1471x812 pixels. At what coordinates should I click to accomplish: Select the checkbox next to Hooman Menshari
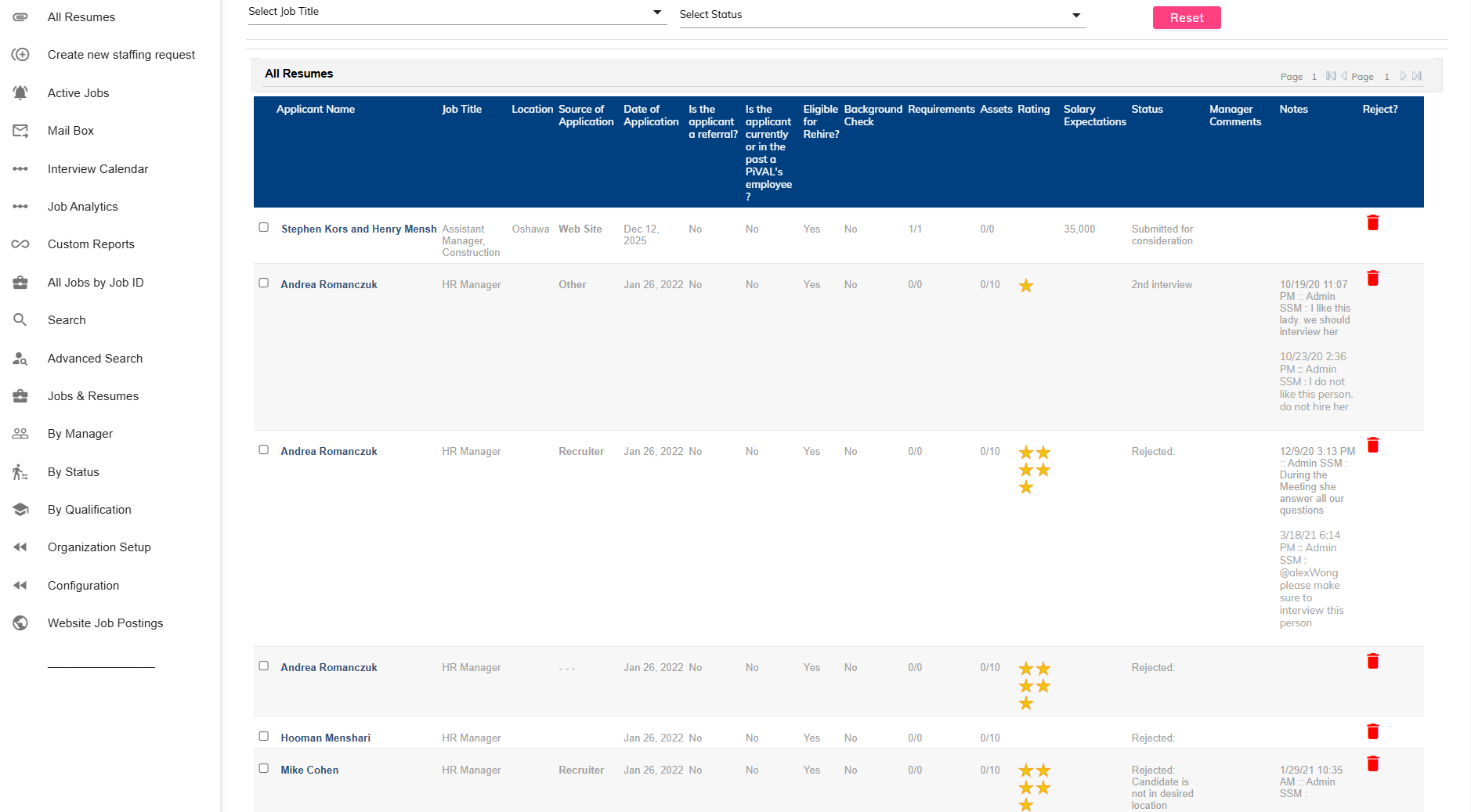pos(263,736)
